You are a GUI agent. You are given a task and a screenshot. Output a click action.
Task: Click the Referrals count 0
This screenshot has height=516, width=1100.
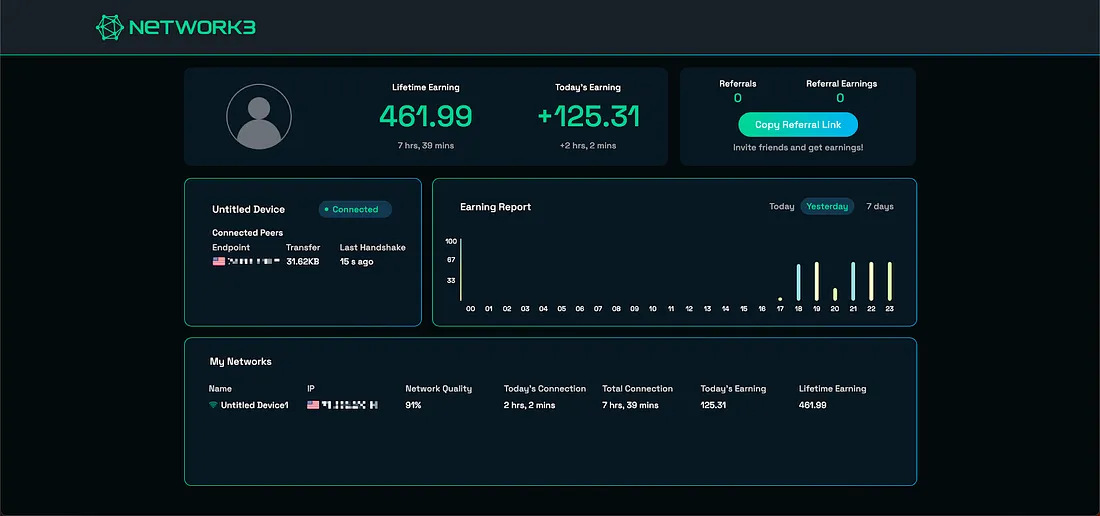[738, 98]
